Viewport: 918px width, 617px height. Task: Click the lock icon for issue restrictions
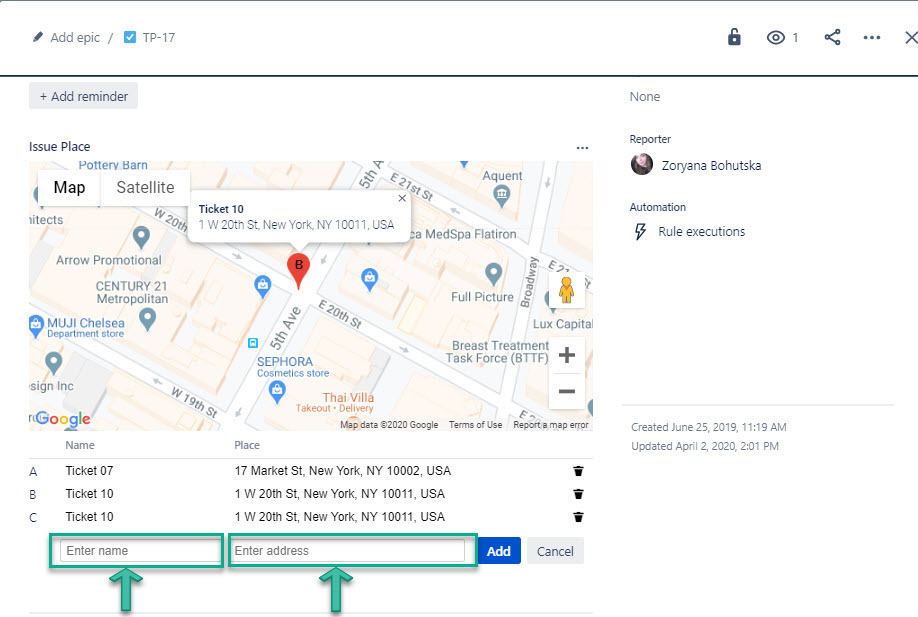[734, 37]
